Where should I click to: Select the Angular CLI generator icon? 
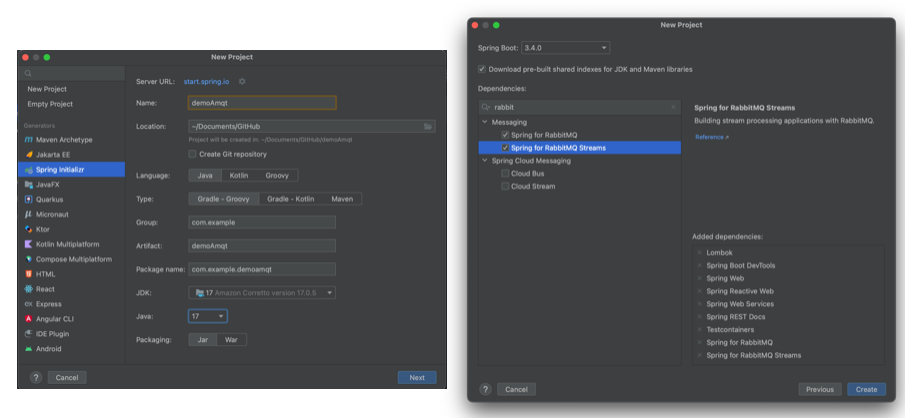pyautogui.click(x=29, y=319)
